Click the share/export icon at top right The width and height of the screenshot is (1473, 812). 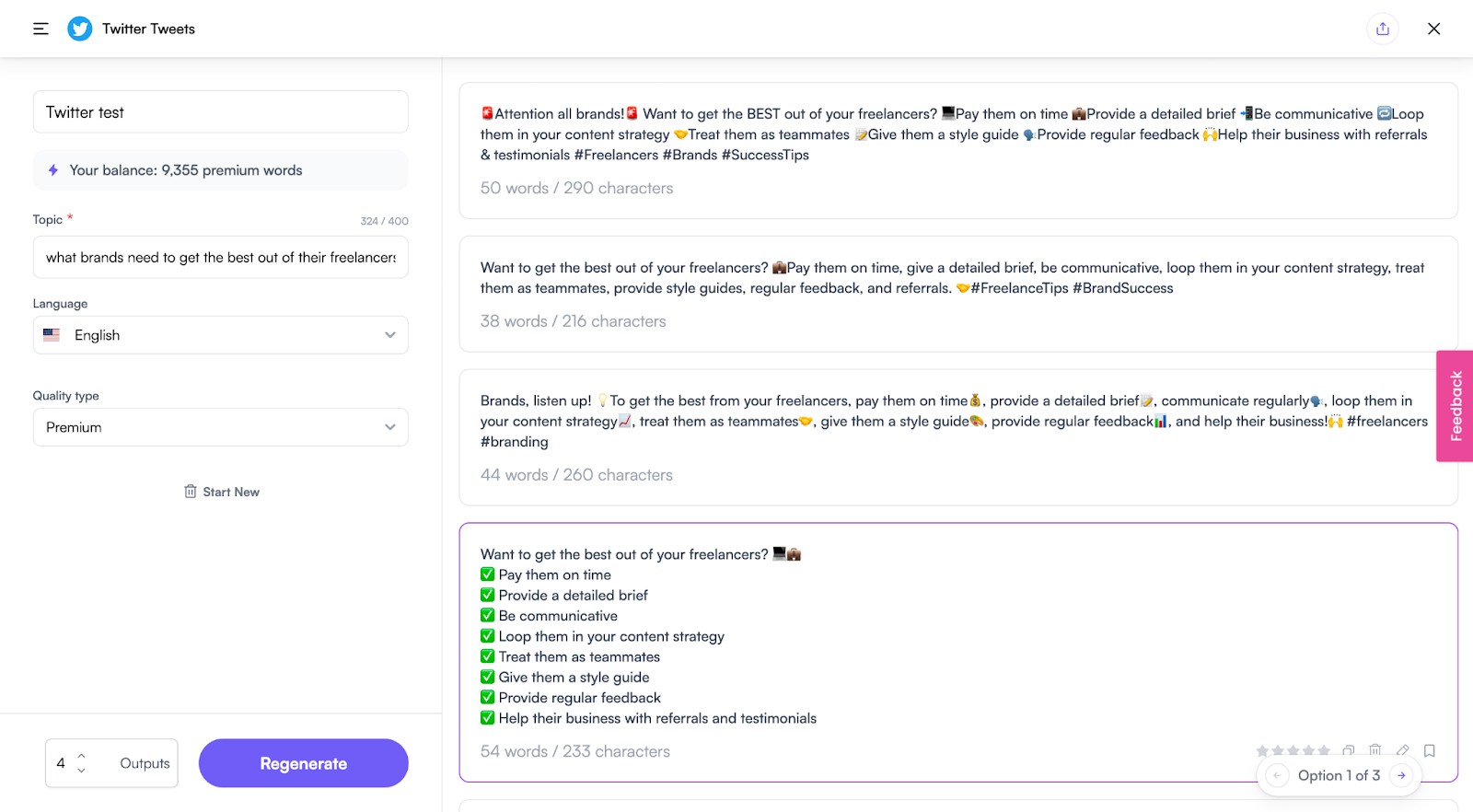click(x=1383, y=29)
